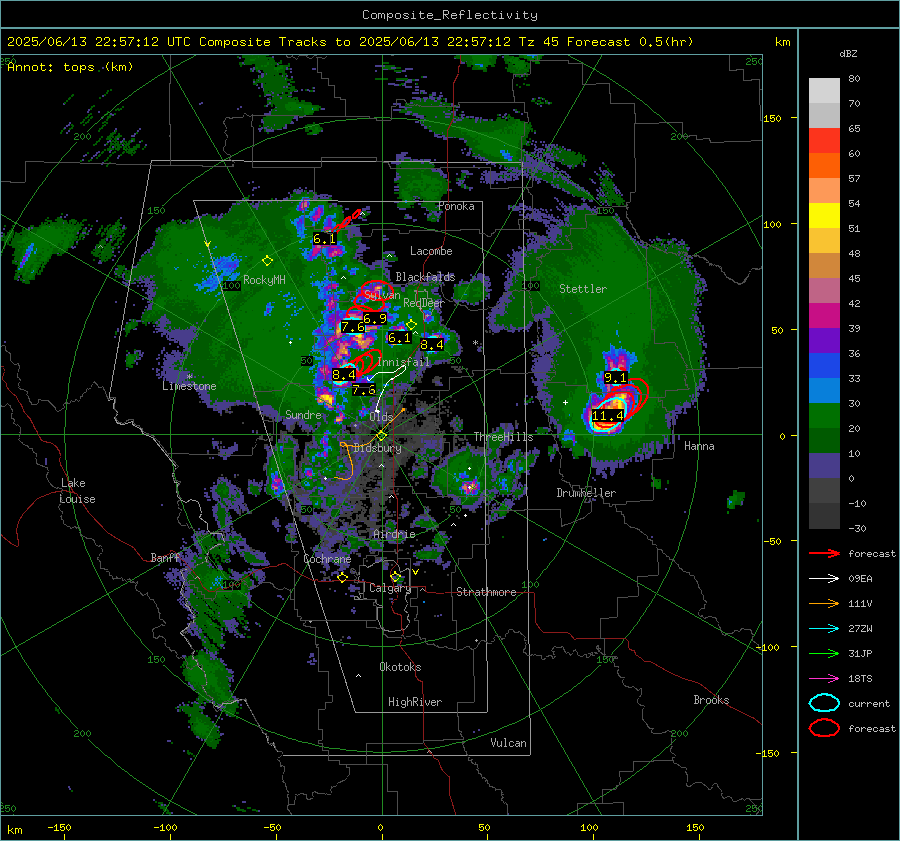Click the Lake Louise label
This screenshot has height=841, width=900.
point(77,491)
